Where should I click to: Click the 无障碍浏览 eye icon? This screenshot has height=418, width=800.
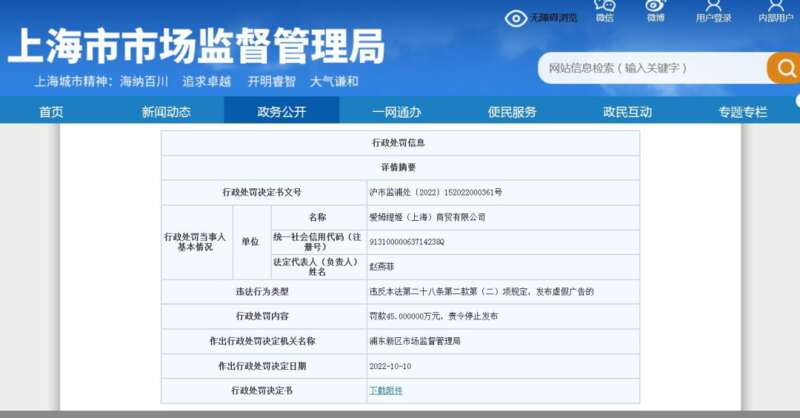(515, 18)
